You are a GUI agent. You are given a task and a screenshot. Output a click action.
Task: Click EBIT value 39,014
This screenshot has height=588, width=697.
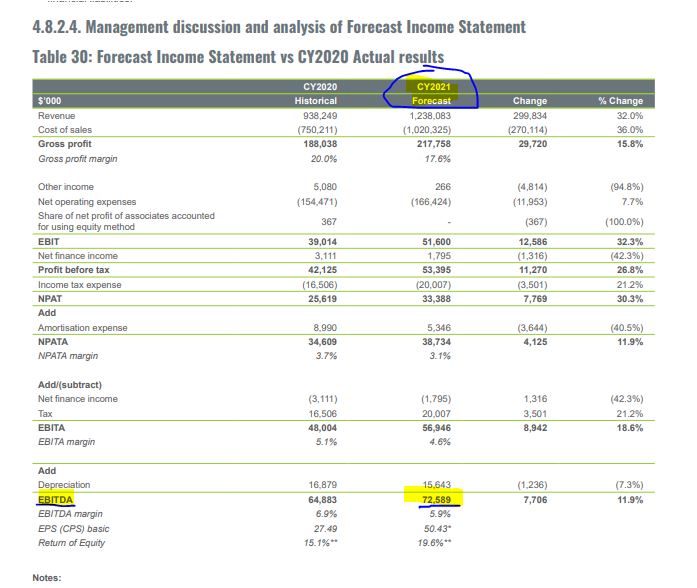[323, 242]
